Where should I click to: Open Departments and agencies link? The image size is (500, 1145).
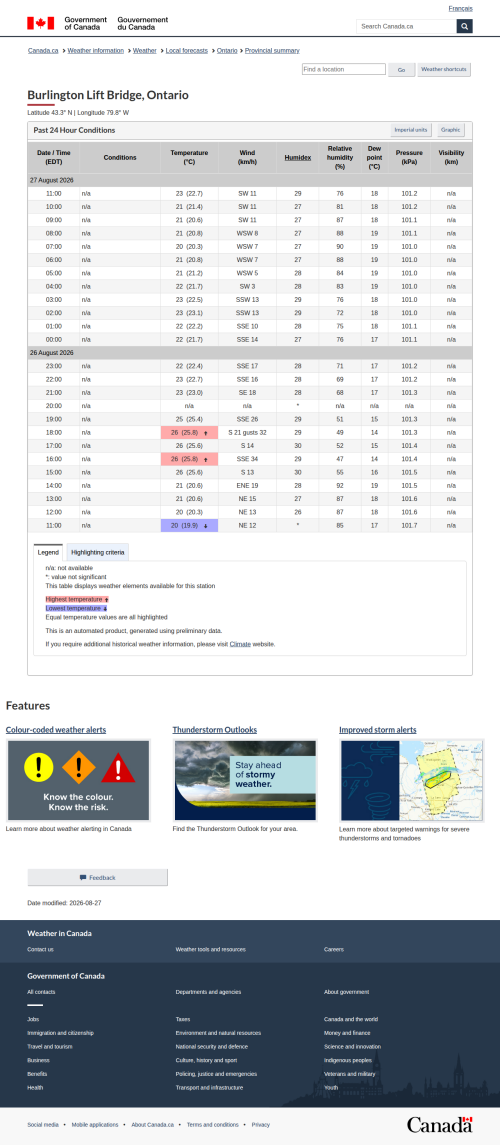coord(208,992)
